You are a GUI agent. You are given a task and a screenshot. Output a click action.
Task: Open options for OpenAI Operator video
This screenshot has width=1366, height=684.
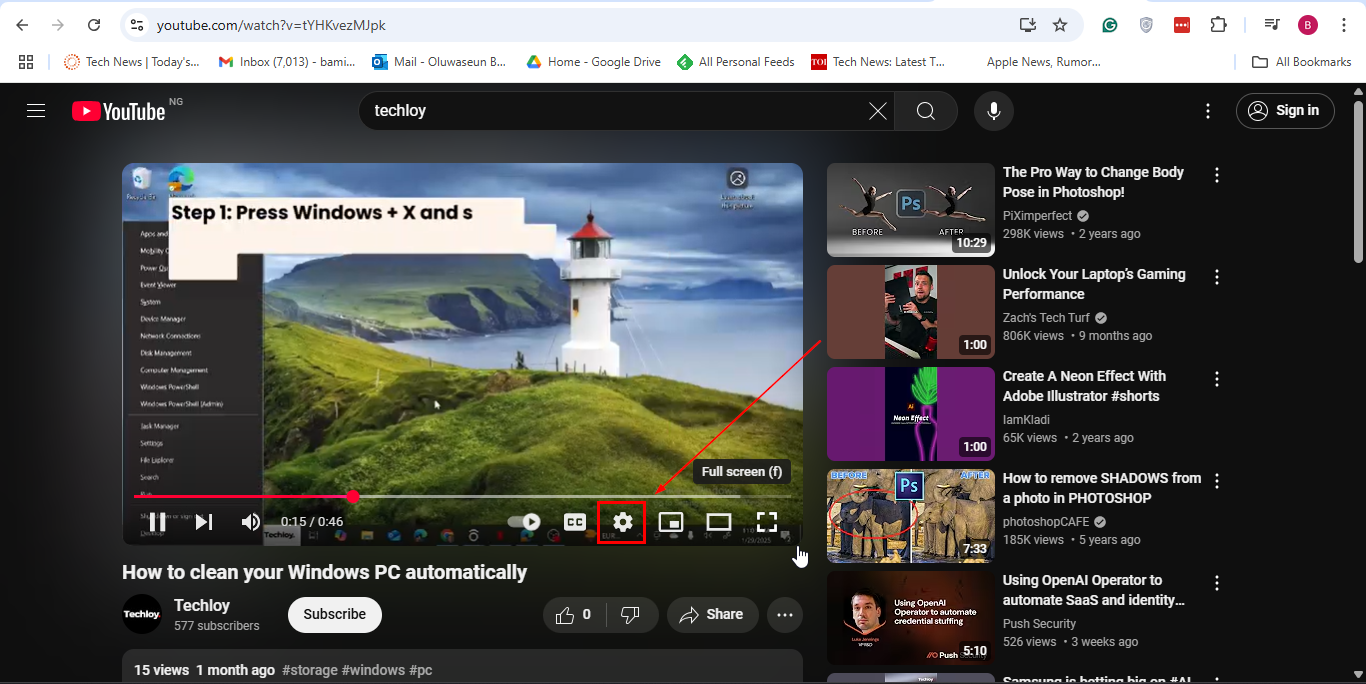(x=1217, y=583)
